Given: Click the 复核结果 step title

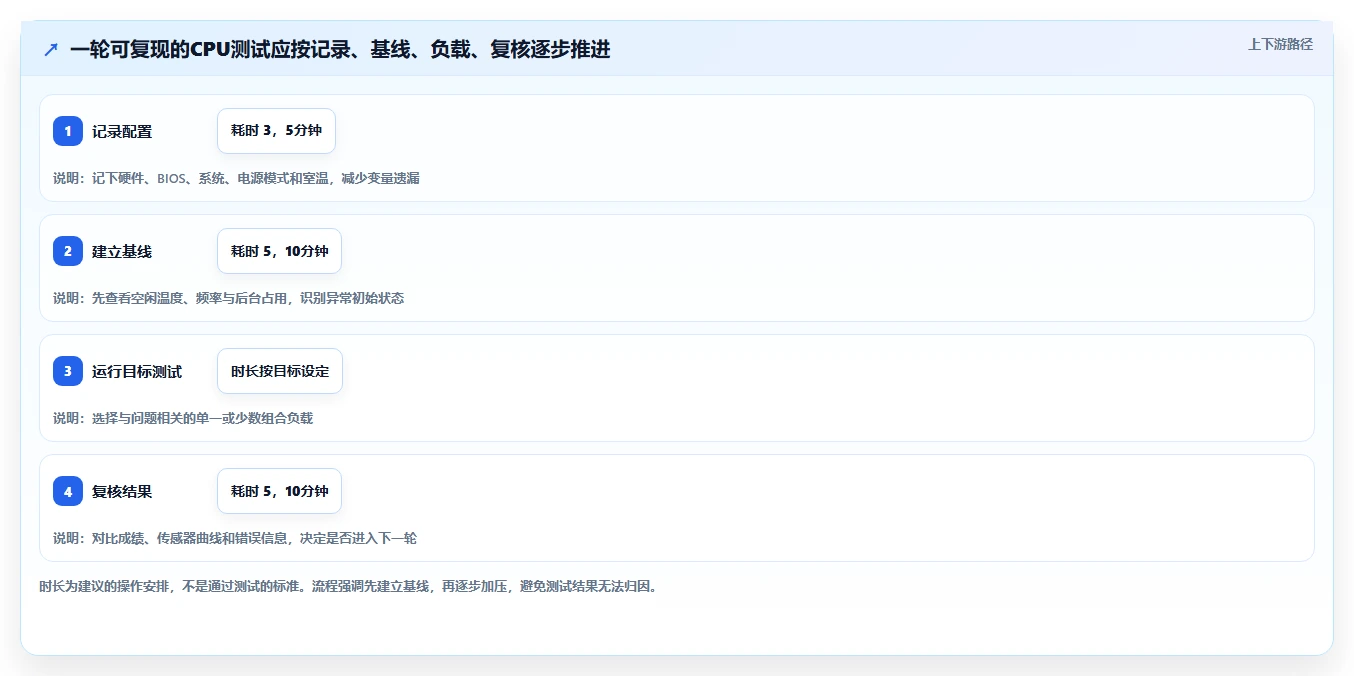Looking at the screenshot, I should click(x=122, y=491).
